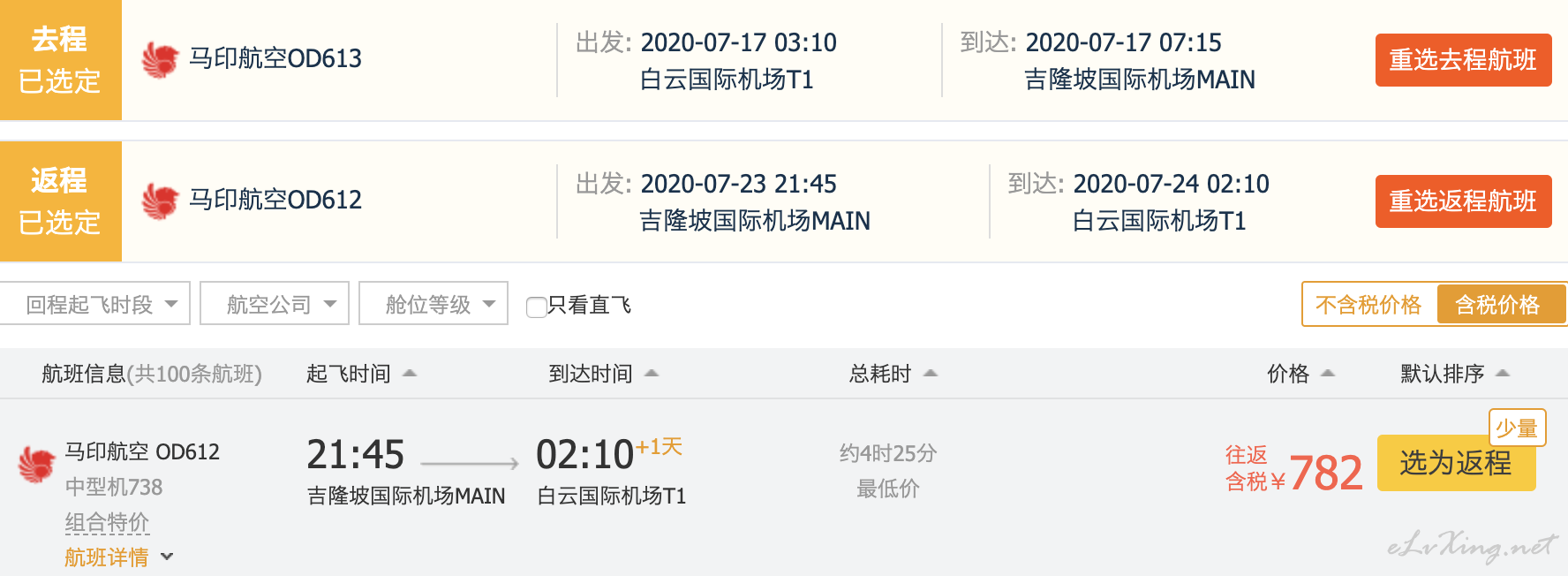Switch to 含税价格 price display
This screenshot has height=576, width=1568.
[x=1497, y=305]
